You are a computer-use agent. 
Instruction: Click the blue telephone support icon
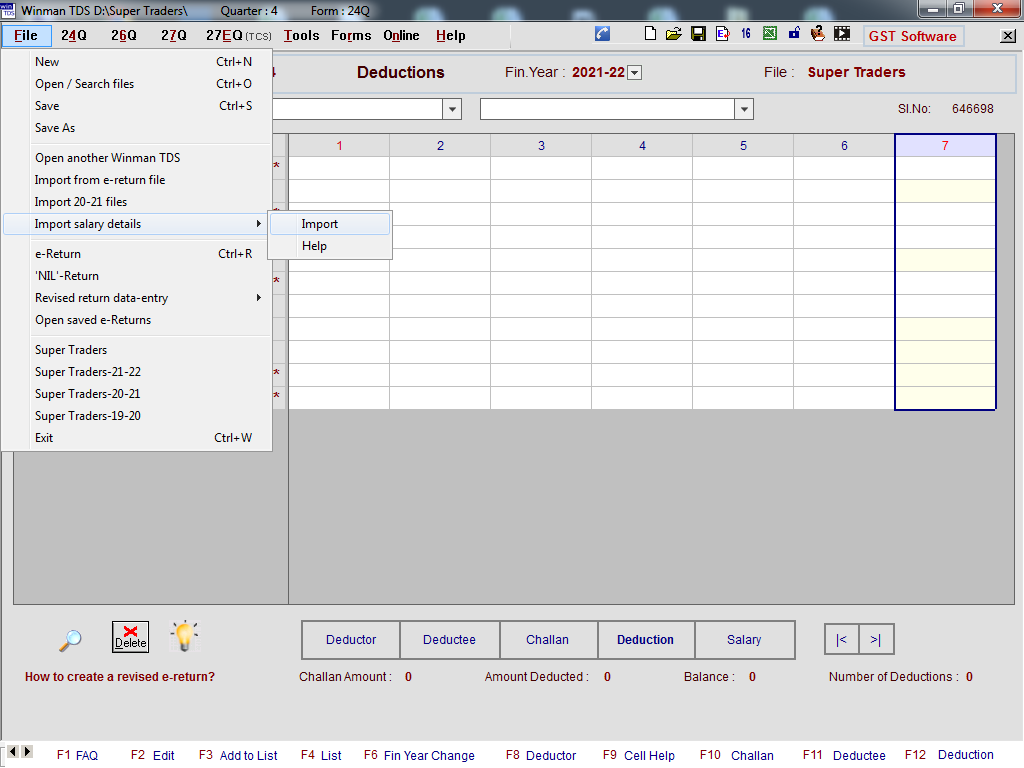[602, 34]
